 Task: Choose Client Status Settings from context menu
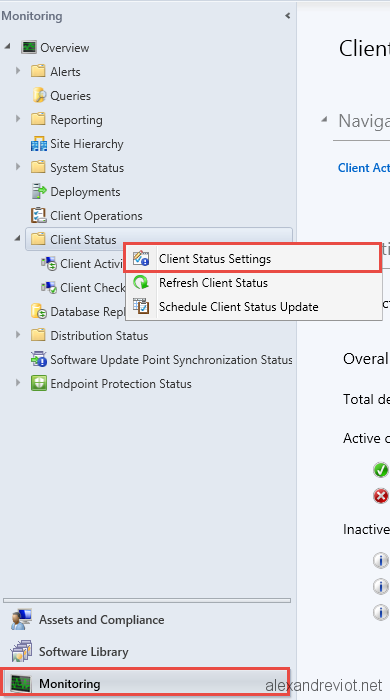point(253,258)
